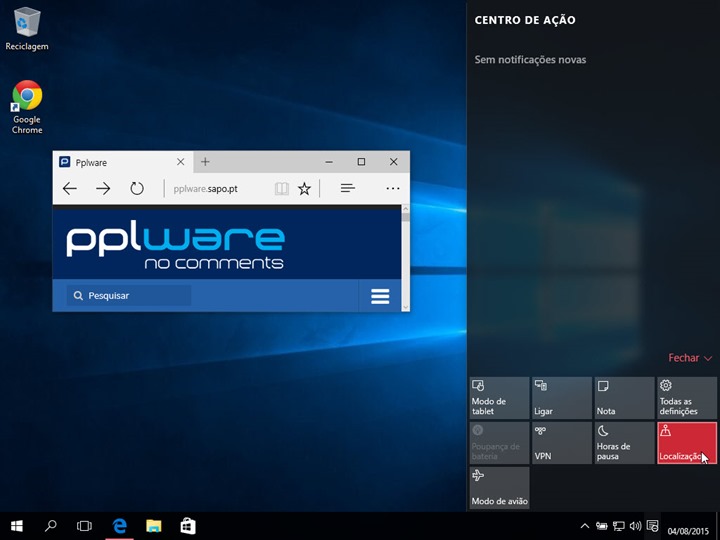
Task: Minimize the Edge window
Action: point(329,162)
